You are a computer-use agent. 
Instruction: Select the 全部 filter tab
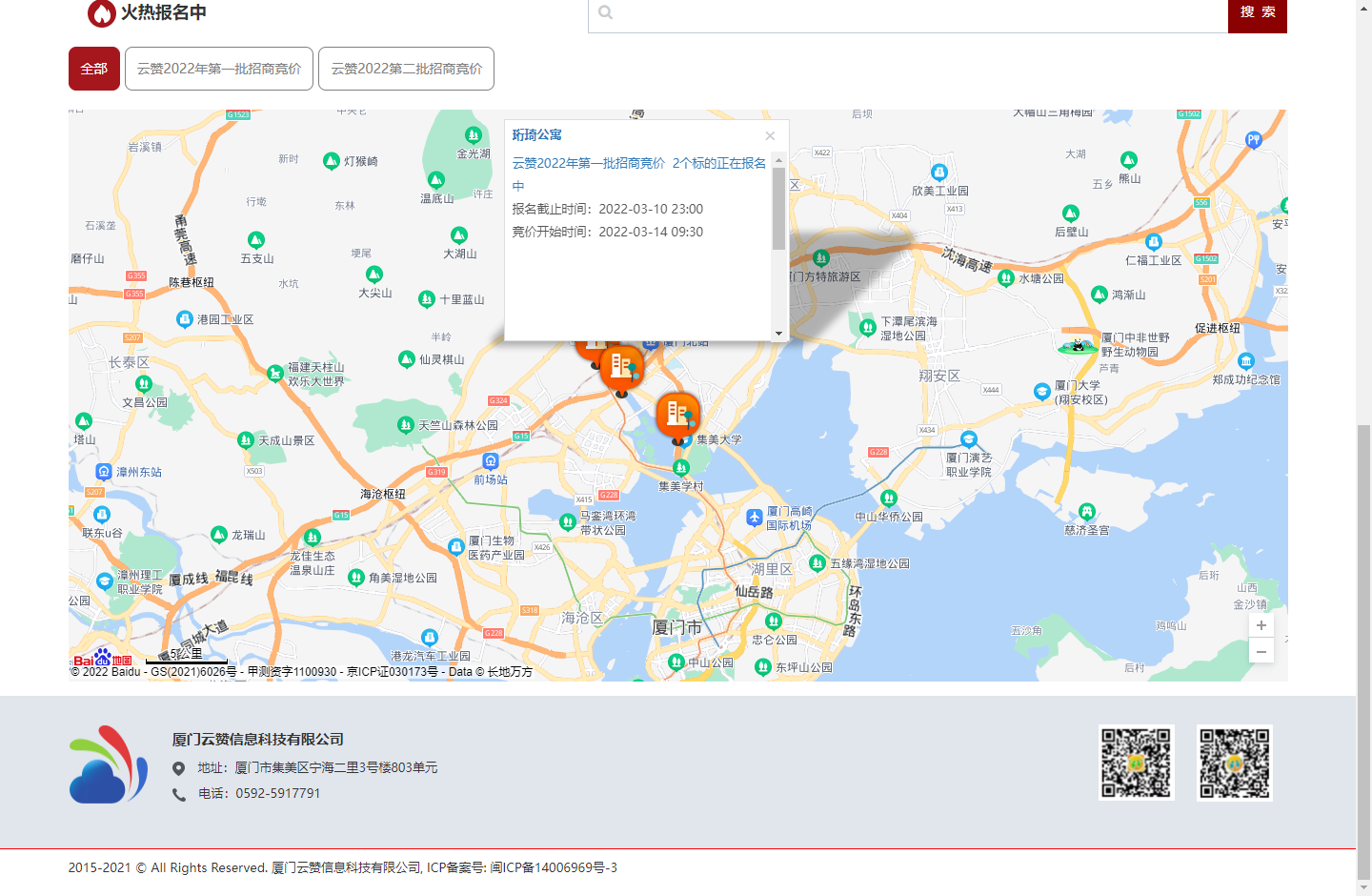click(94, 69)
